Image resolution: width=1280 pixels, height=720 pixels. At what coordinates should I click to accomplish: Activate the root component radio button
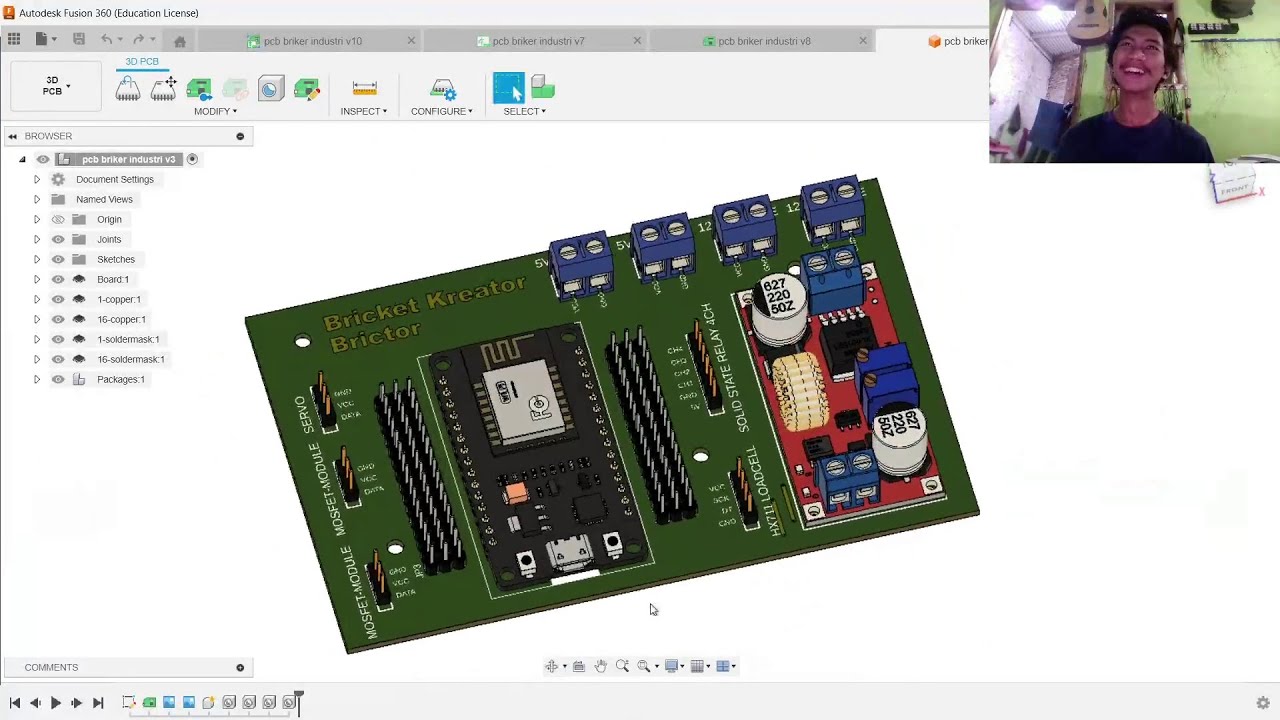192,159
